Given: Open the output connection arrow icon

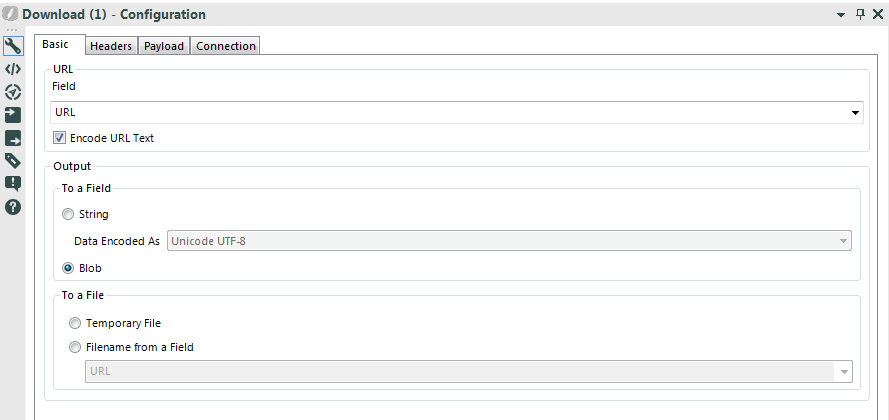Looking at the screenshot, I should [x=13, y=138].
